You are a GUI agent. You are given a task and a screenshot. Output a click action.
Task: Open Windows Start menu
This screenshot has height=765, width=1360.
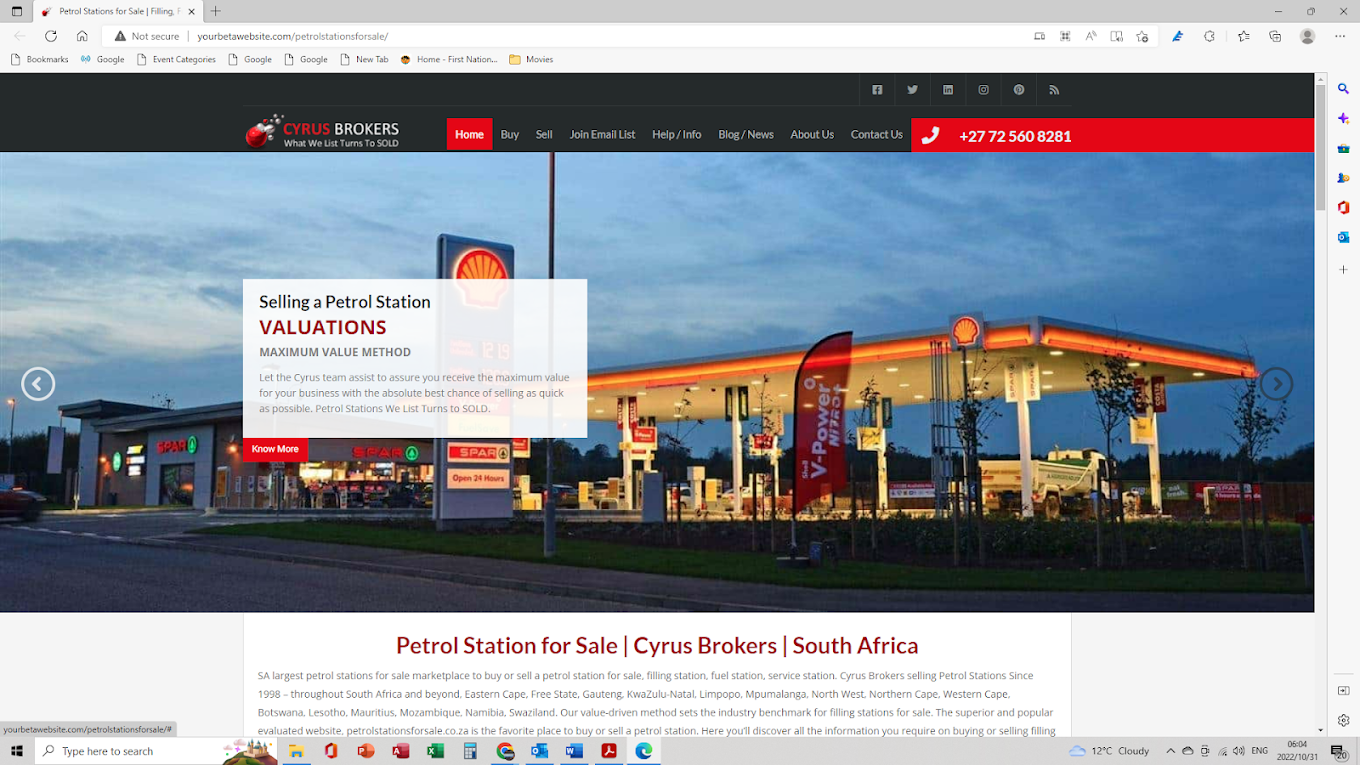pos(17,751)
